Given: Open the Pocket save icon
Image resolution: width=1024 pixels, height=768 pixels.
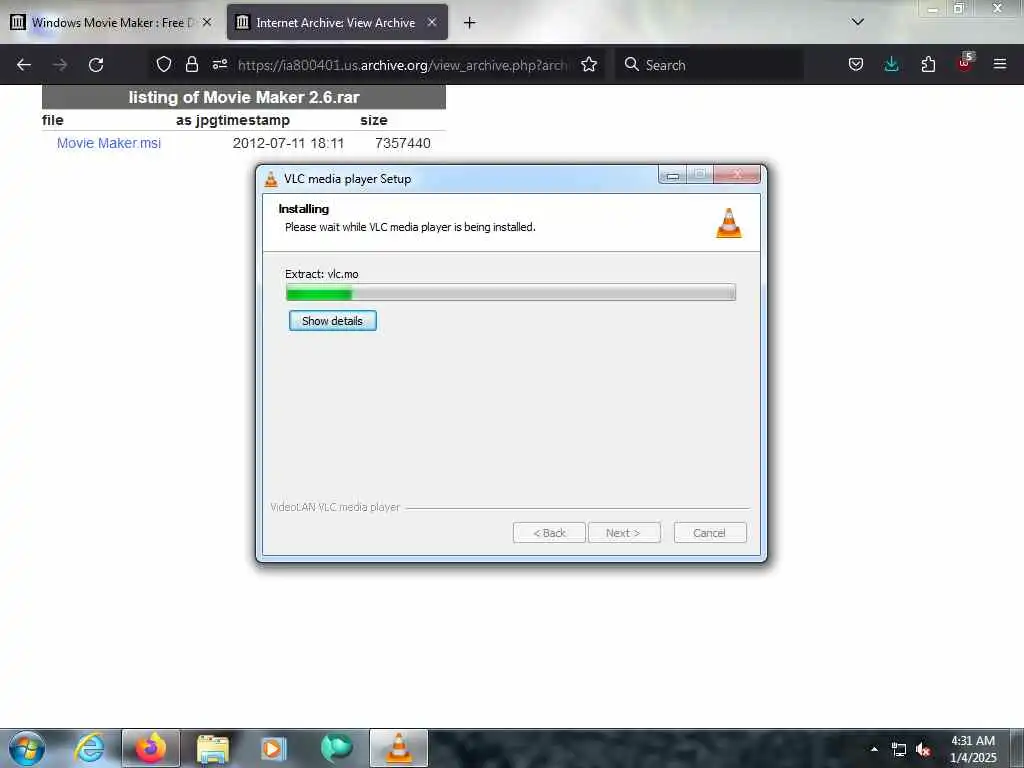Looking at the screenshot, I should point(856,64).
